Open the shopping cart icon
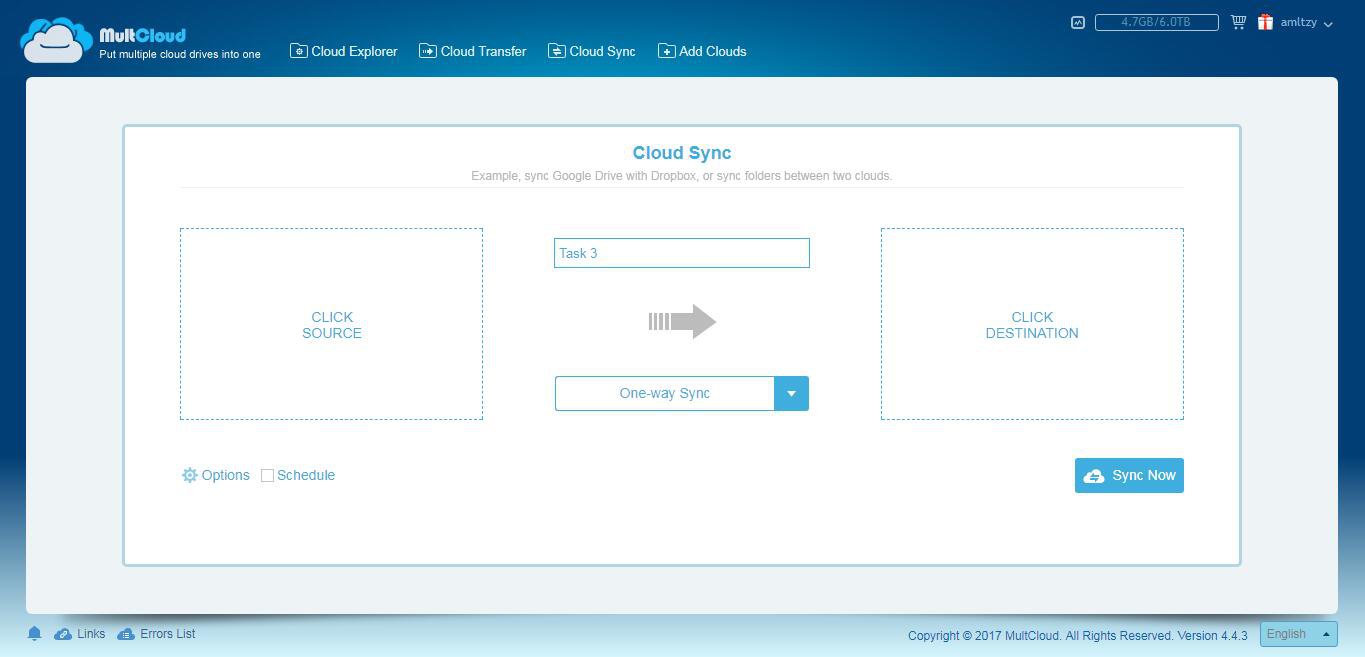This screenshot has width=1365, height=657. [1238, 22]
